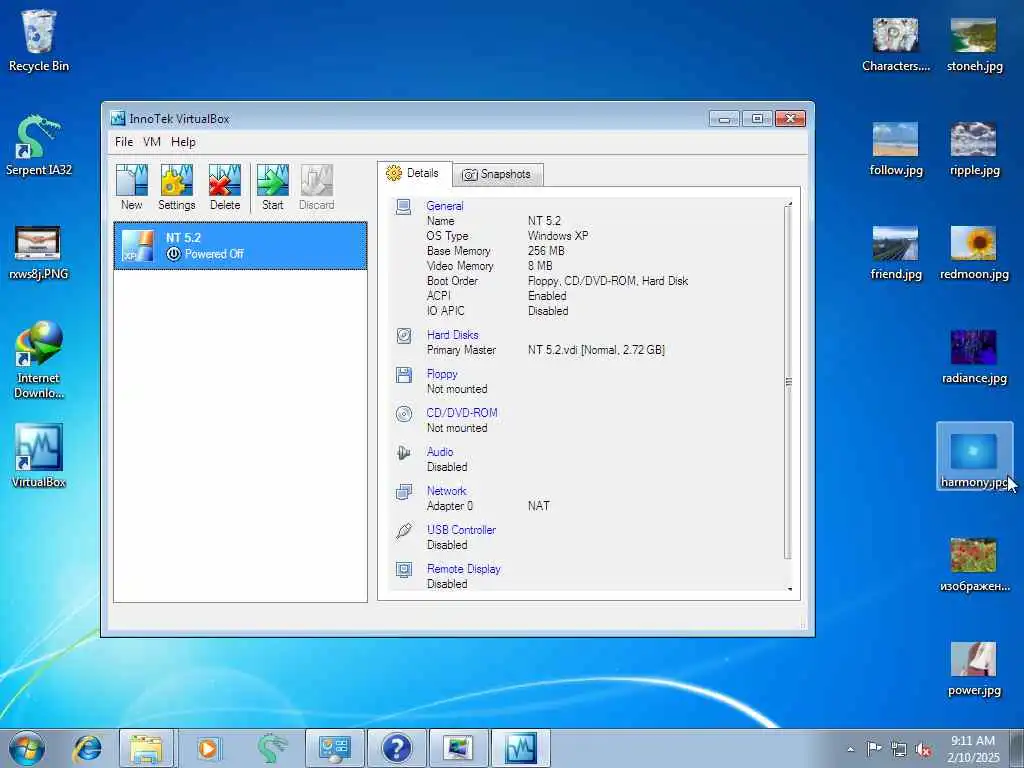This screenshot has height=768, width=1024.
Task: Click the USB Controller plug icon
Action: pos(404,531)
